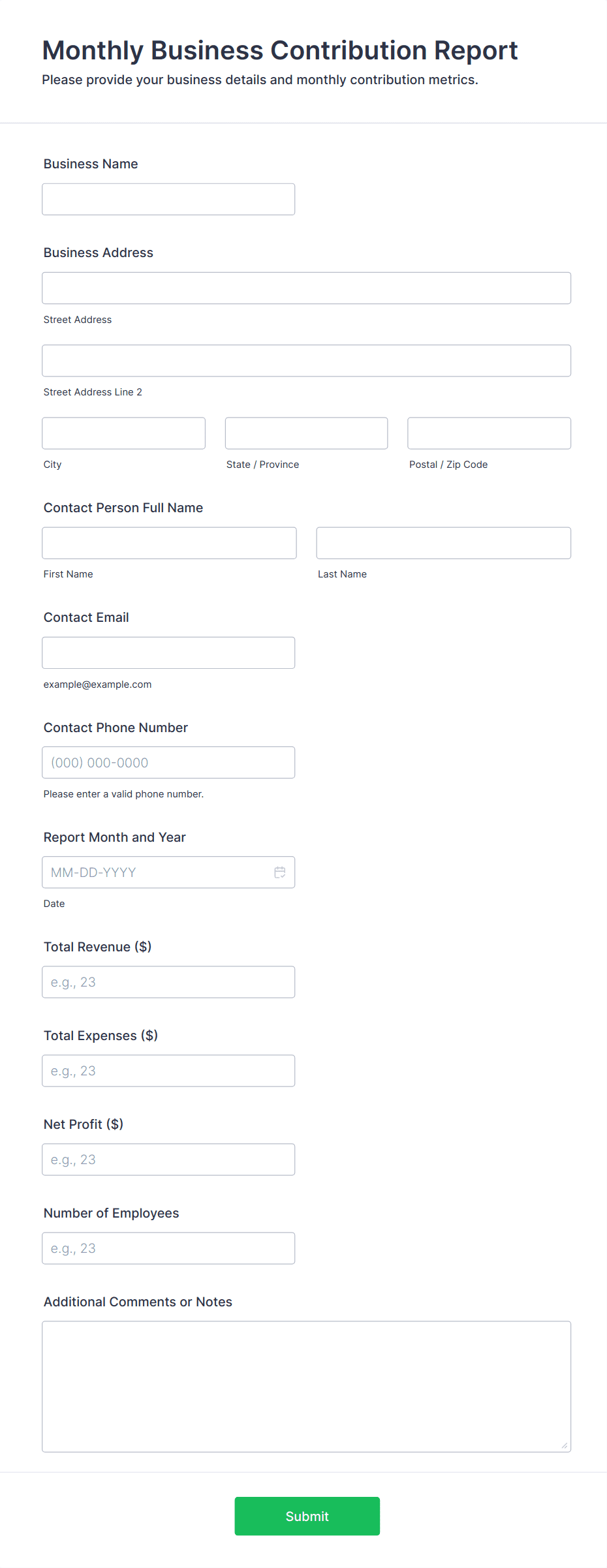This screenshot has height=1568, width=607.
Task: Open the calendar date picker icon
Action: point(280,872)
